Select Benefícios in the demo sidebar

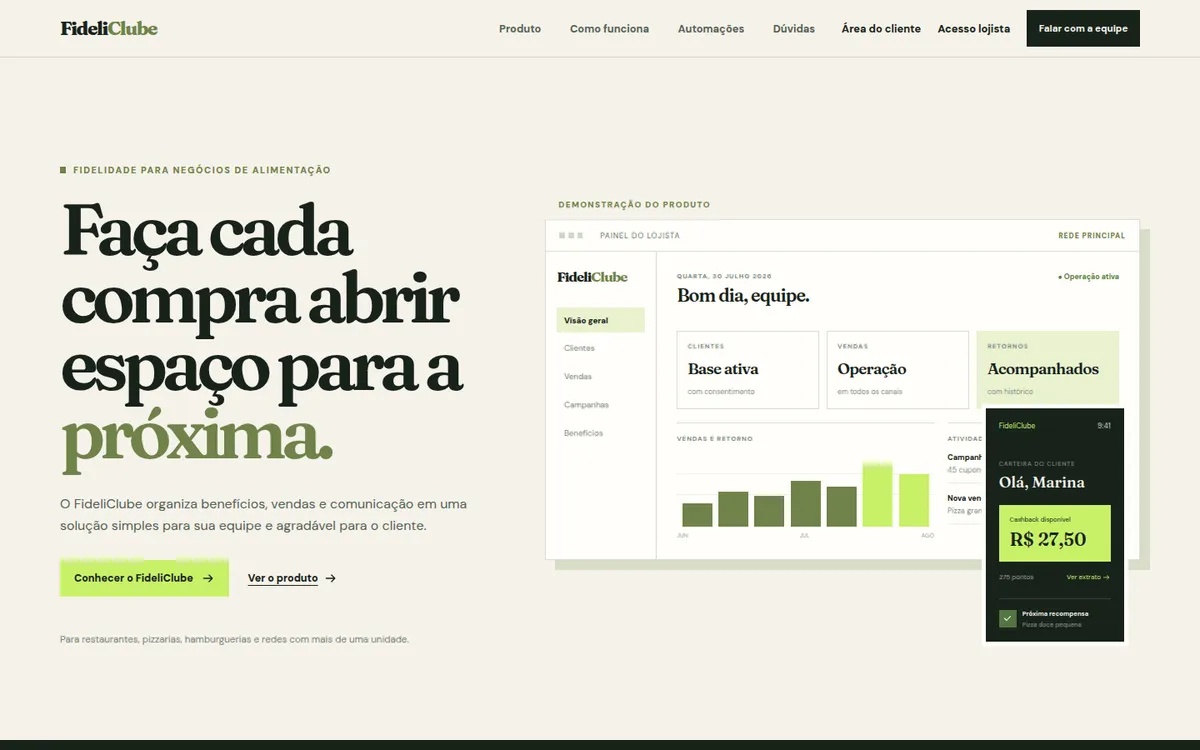click(x=584, y=433)
